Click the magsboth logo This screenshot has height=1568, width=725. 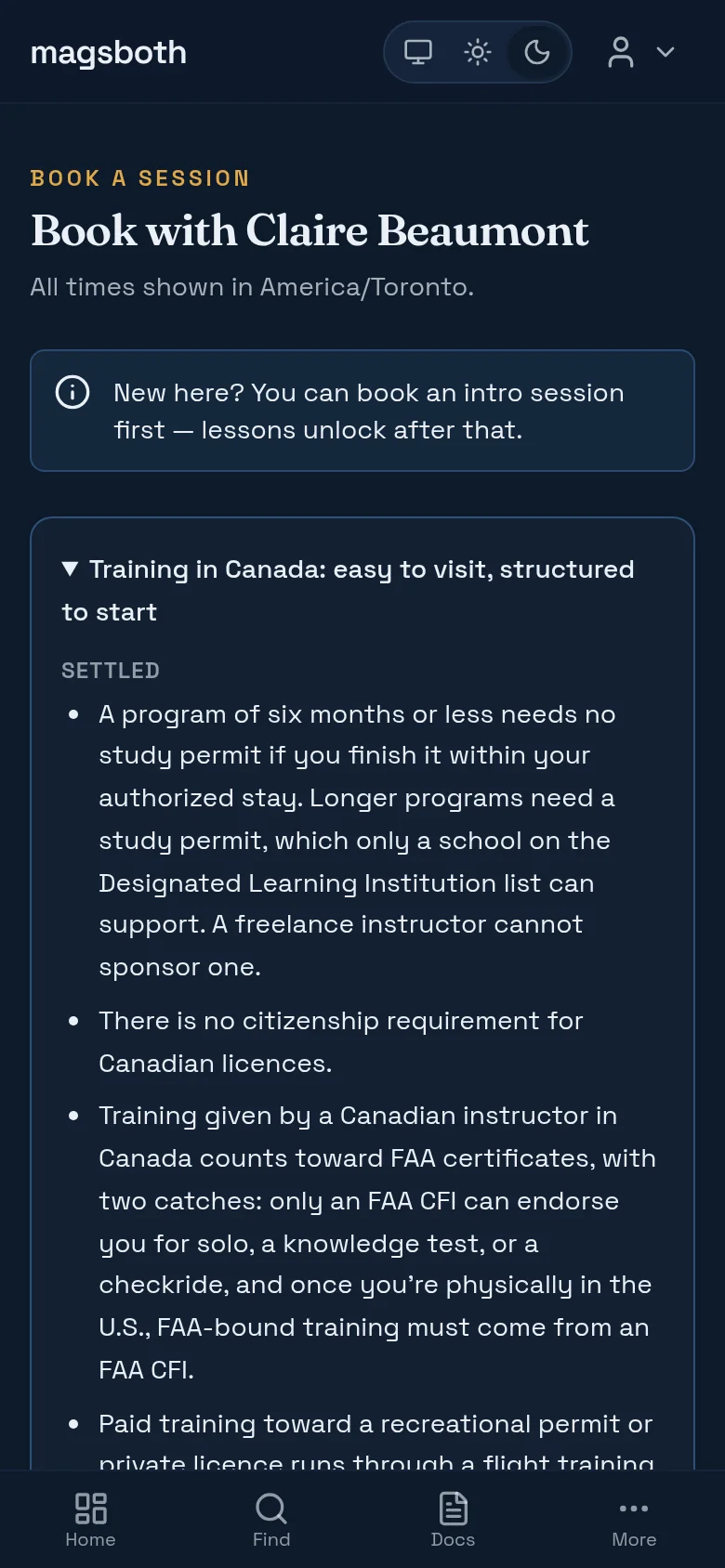coord(109,53)
